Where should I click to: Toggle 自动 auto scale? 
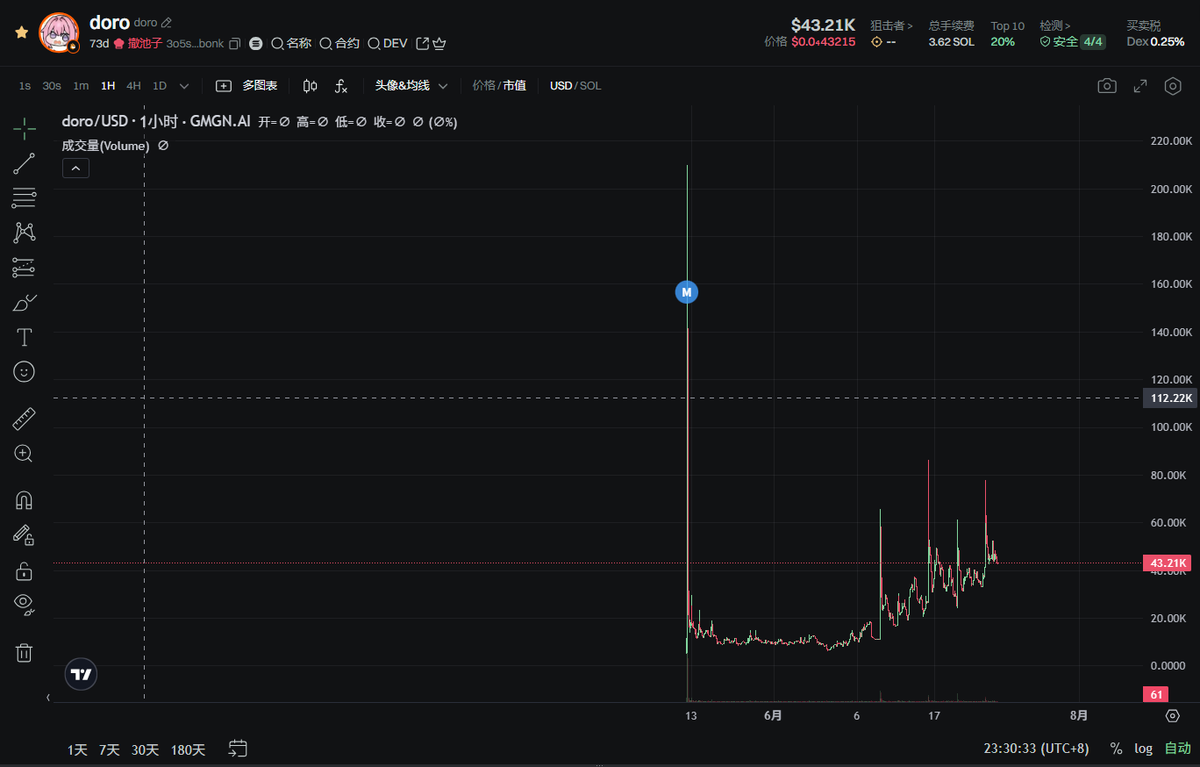1177,749
